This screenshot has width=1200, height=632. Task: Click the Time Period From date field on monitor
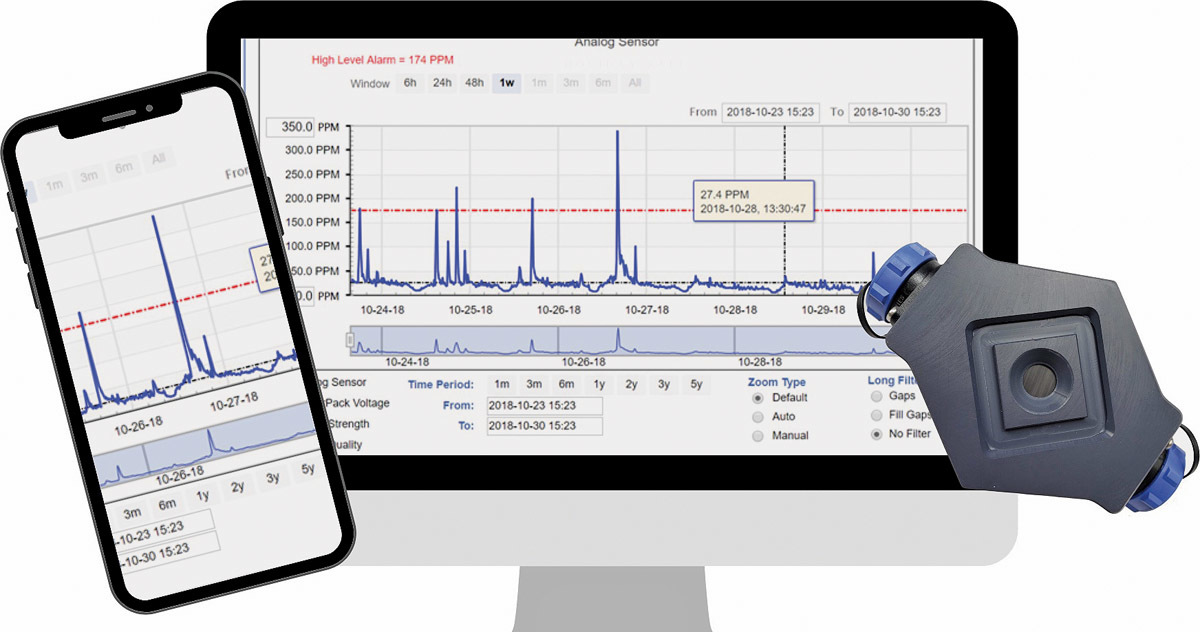point(544,406)
